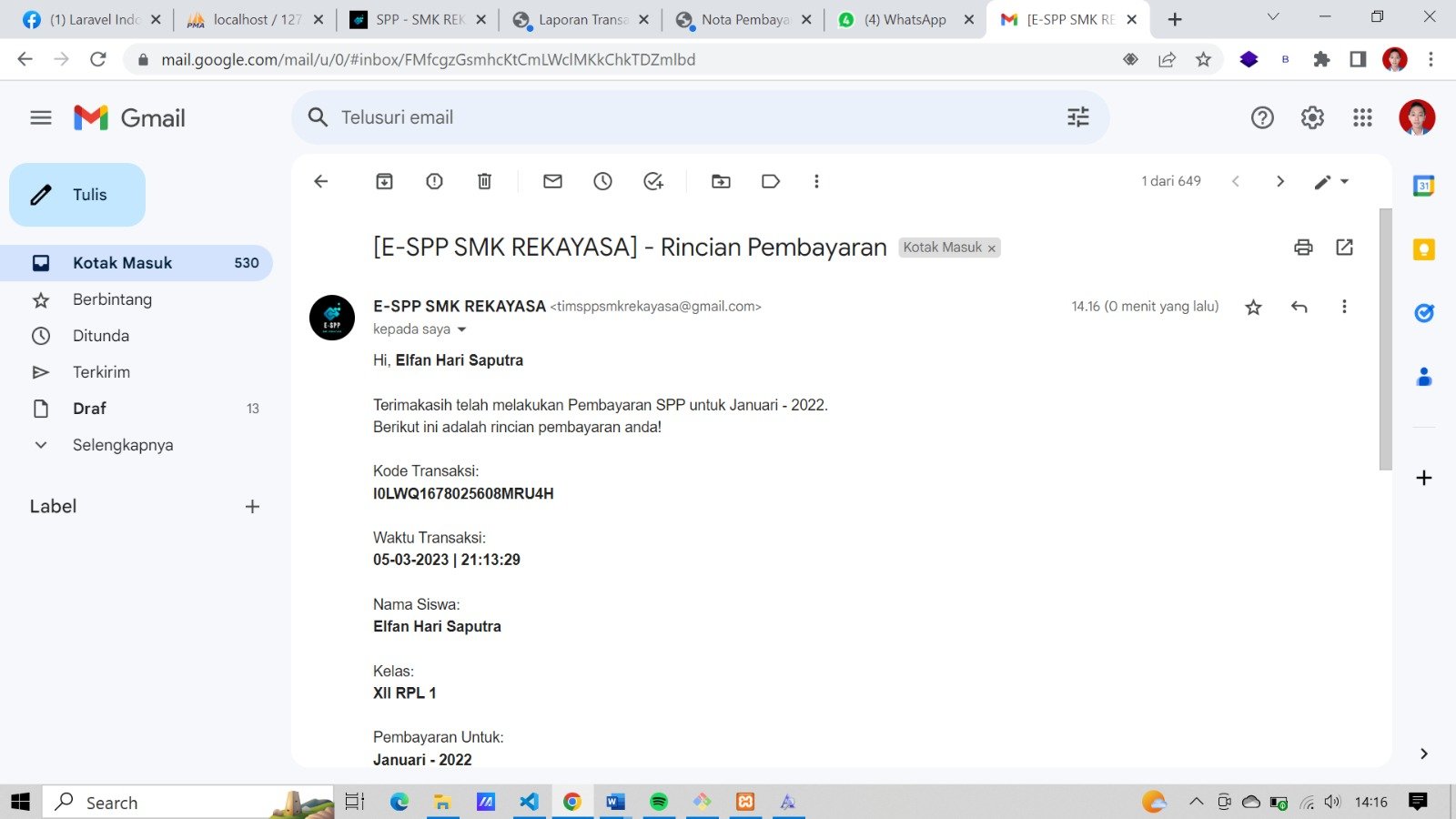Expand recipient details next to 'kepada saya'

(461, 329)
